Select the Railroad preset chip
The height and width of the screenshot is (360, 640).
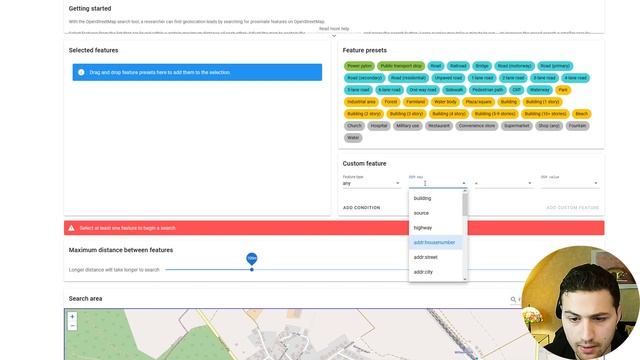pyautogui.click(x=458, y=66)
